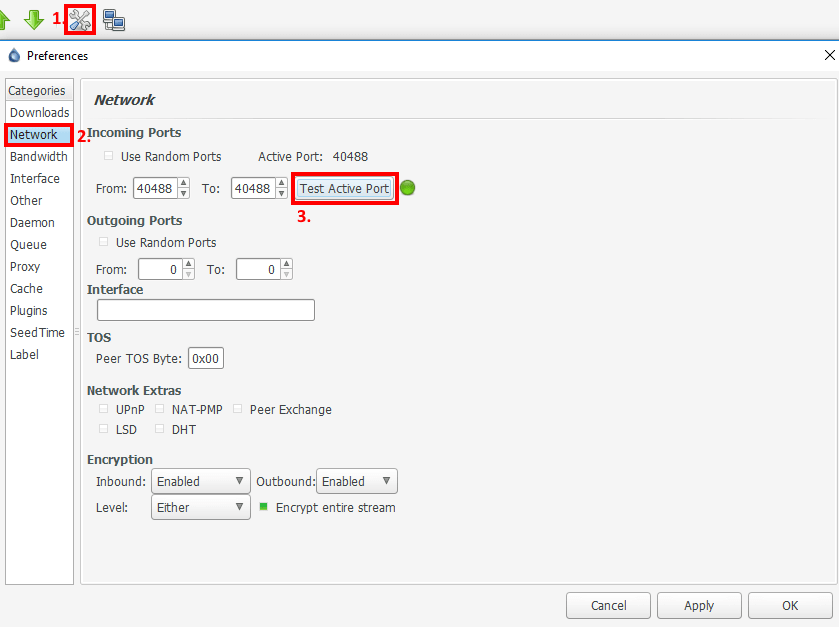Viewport: 839px width, 627px height.
Task: Select the Bandwidth category
Action: 39,157
